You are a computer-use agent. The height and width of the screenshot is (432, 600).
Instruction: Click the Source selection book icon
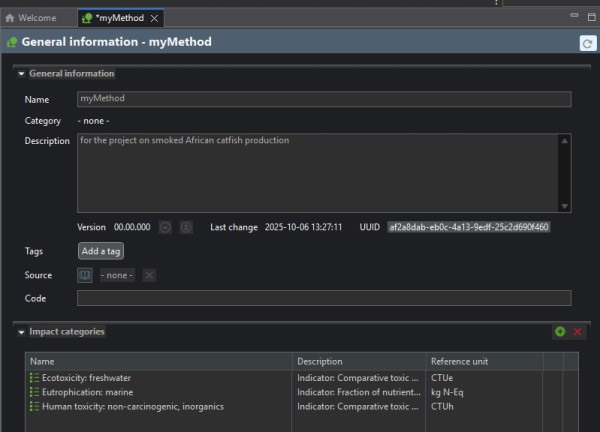(86, 275)
